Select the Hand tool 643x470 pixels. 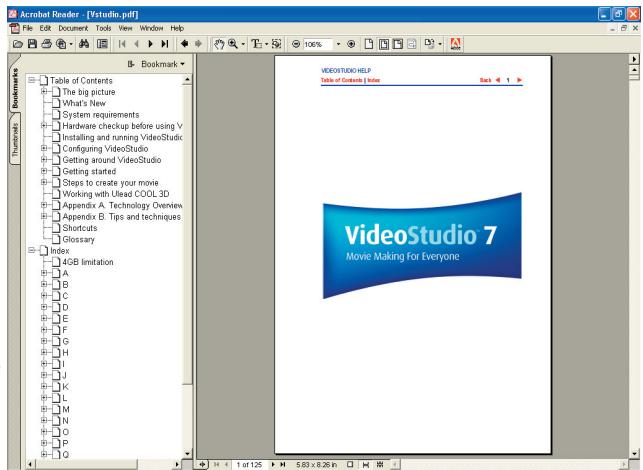tap(219, 44)
